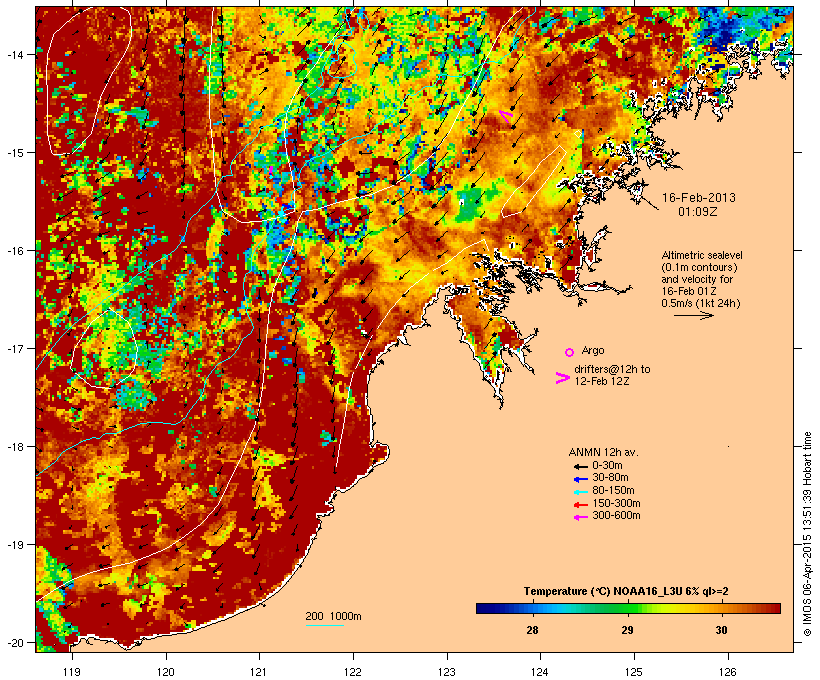
Task: Click the 0.5m/s velocity scale arrow
Action: point(693,315)
